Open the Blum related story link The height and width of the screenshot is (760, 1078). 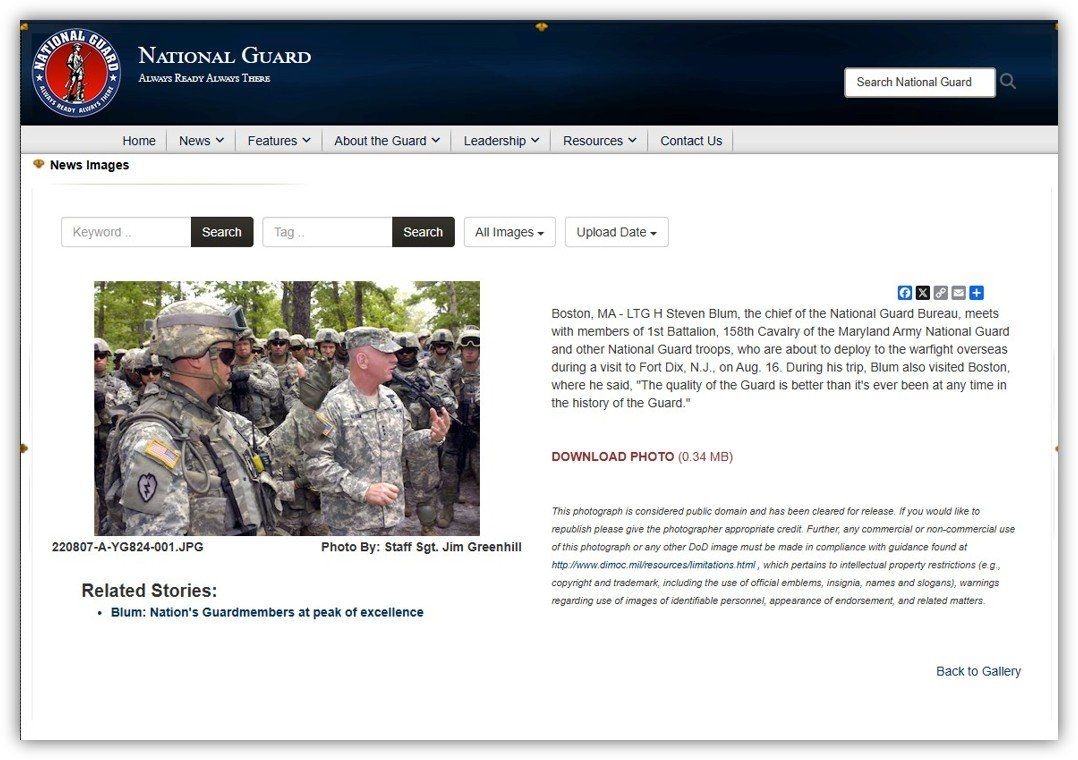tap(267, 612)
